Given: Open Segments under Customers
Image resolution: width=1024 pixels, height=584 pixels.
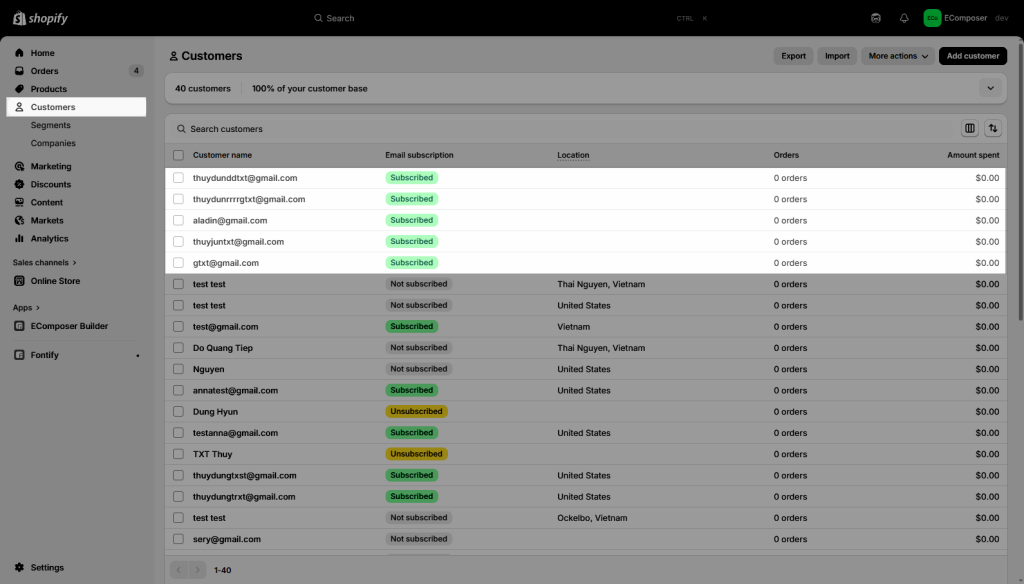Looking at the screenshot, I should [50, 125].
